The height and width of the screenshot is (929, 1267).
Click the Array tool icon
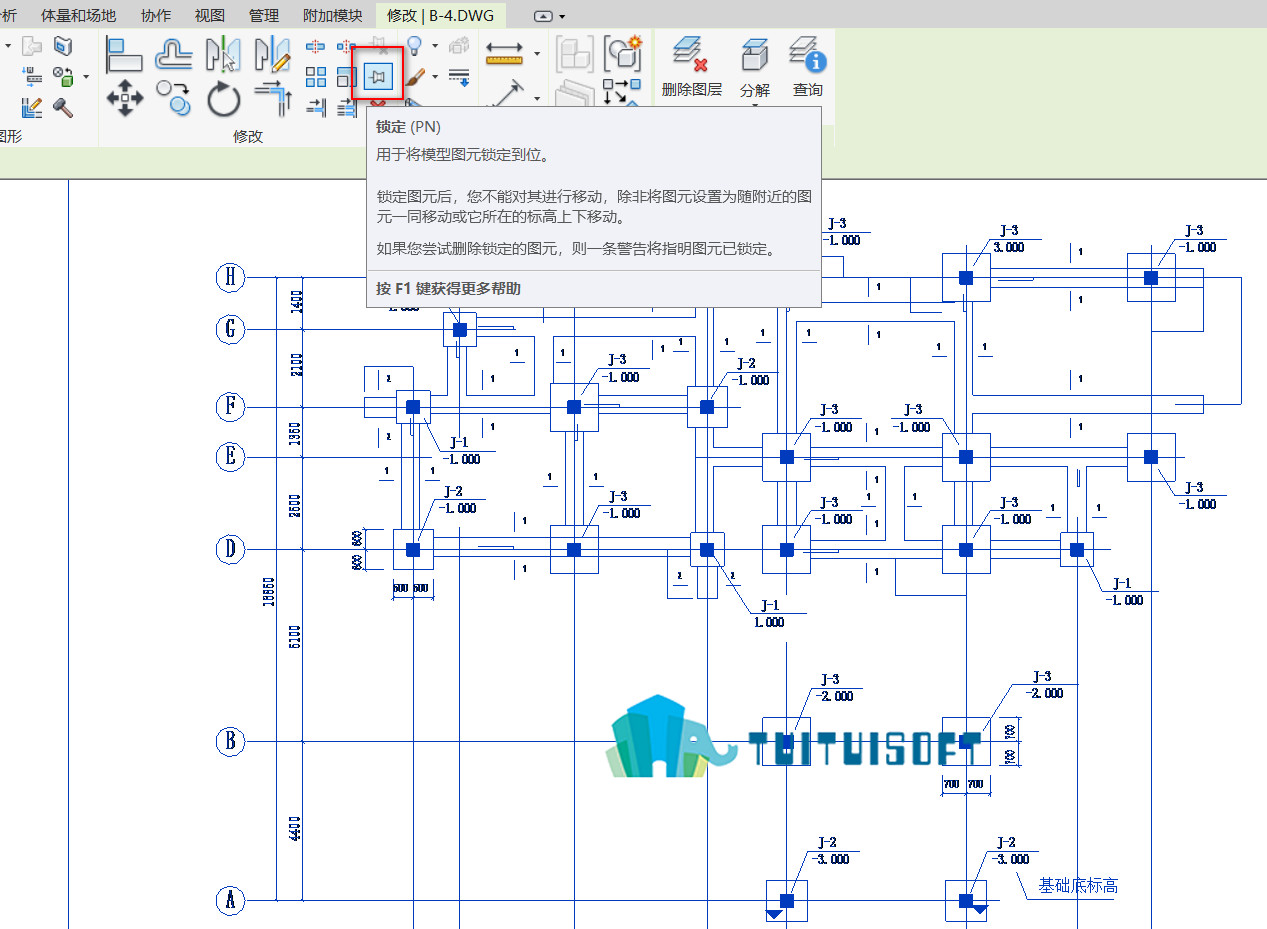316,77
